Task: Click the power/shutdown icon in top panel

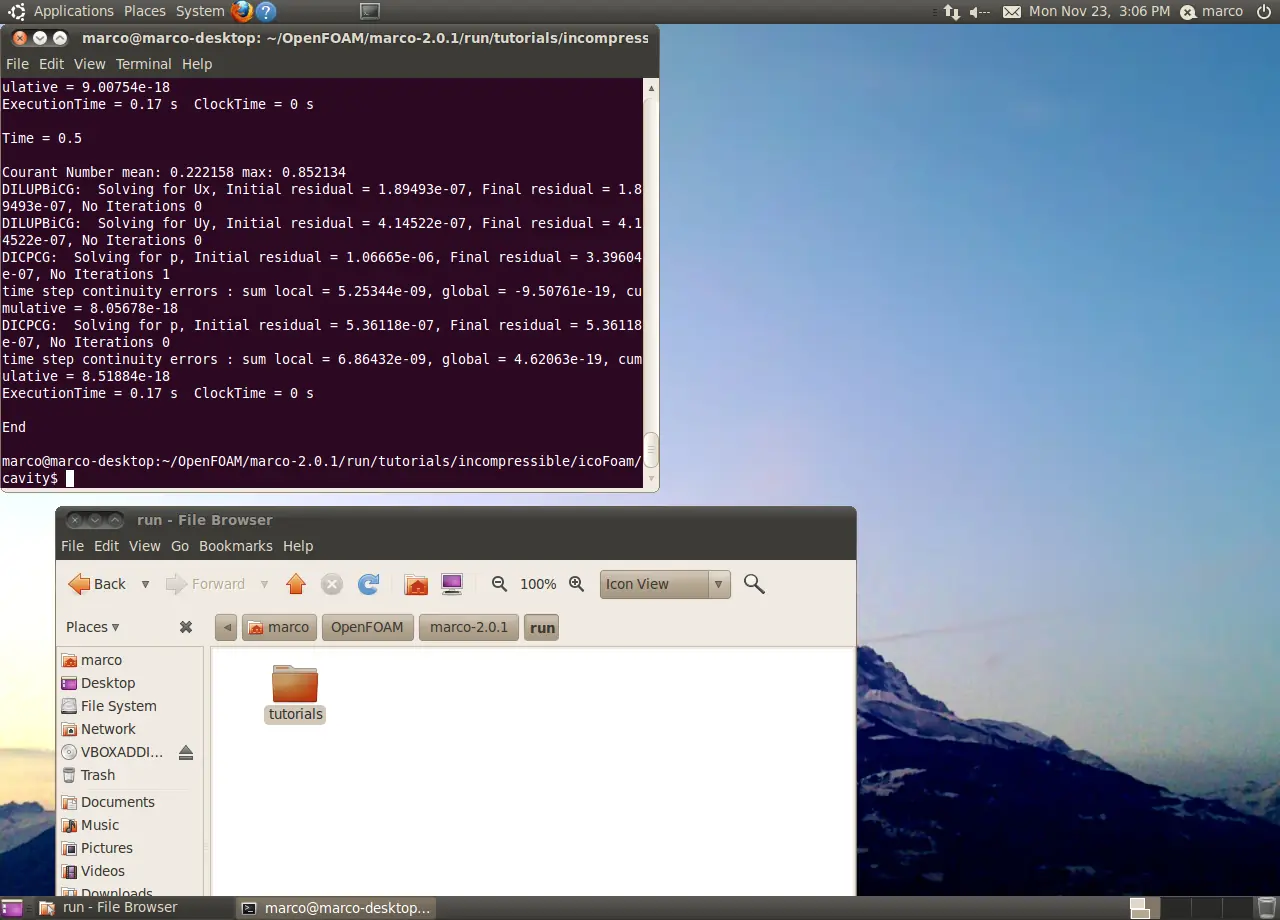Action: pos(1264,12)
